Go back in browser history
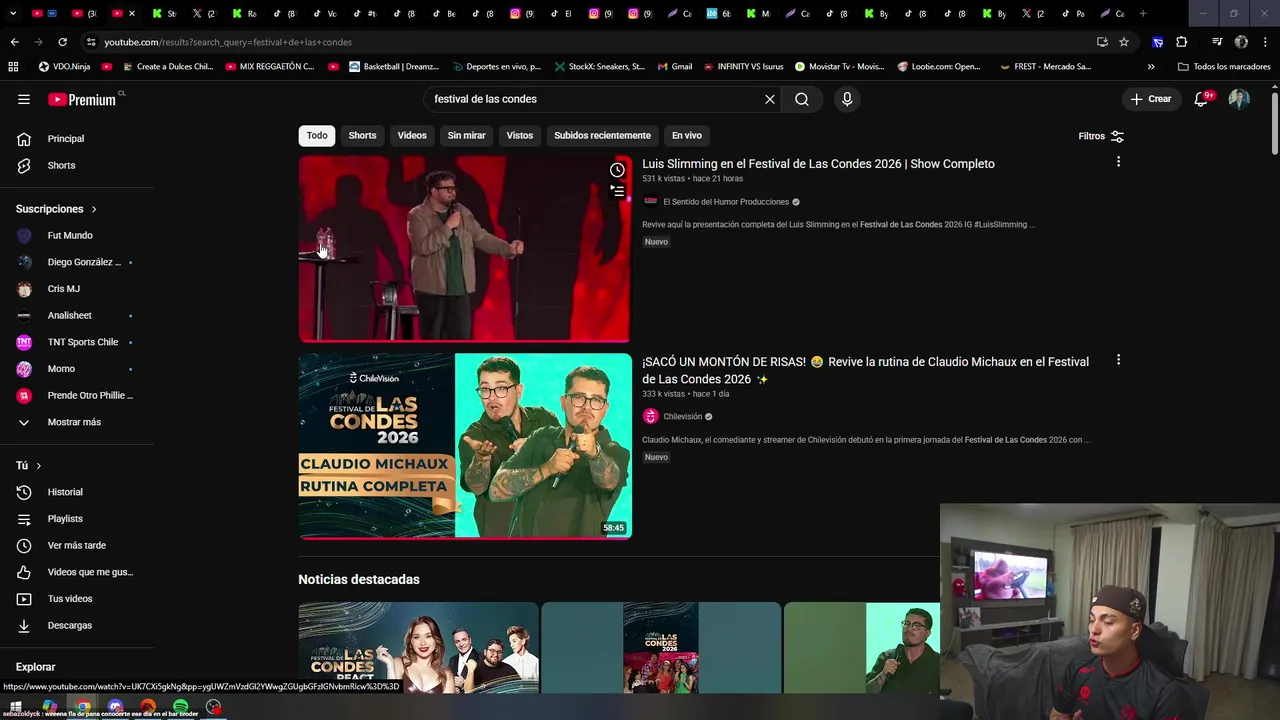 [x=14, y=42]
